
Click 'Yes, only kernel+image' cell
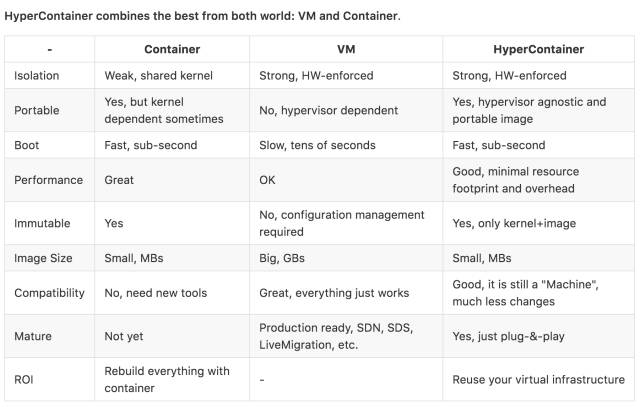coord(514,223)
